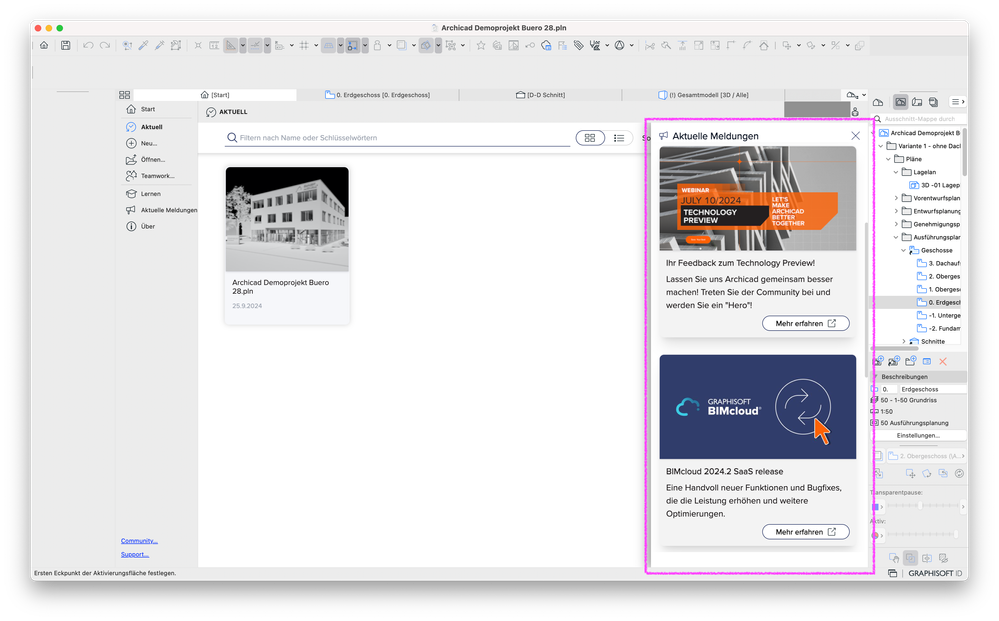This screenshot has height=621, width=999.
Task: Click the GRAPHISOFT ID status bar icon
Action: [935, 573]
